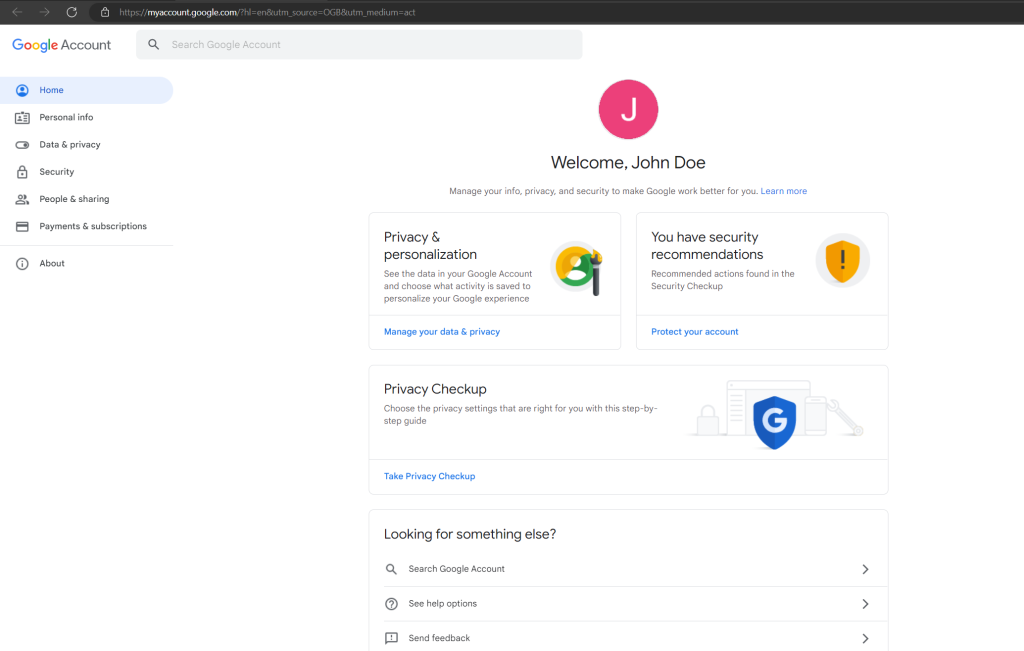Open Security in the sidebar
1024x651 pixels.
pyautogui.click(x=86, y=172)
